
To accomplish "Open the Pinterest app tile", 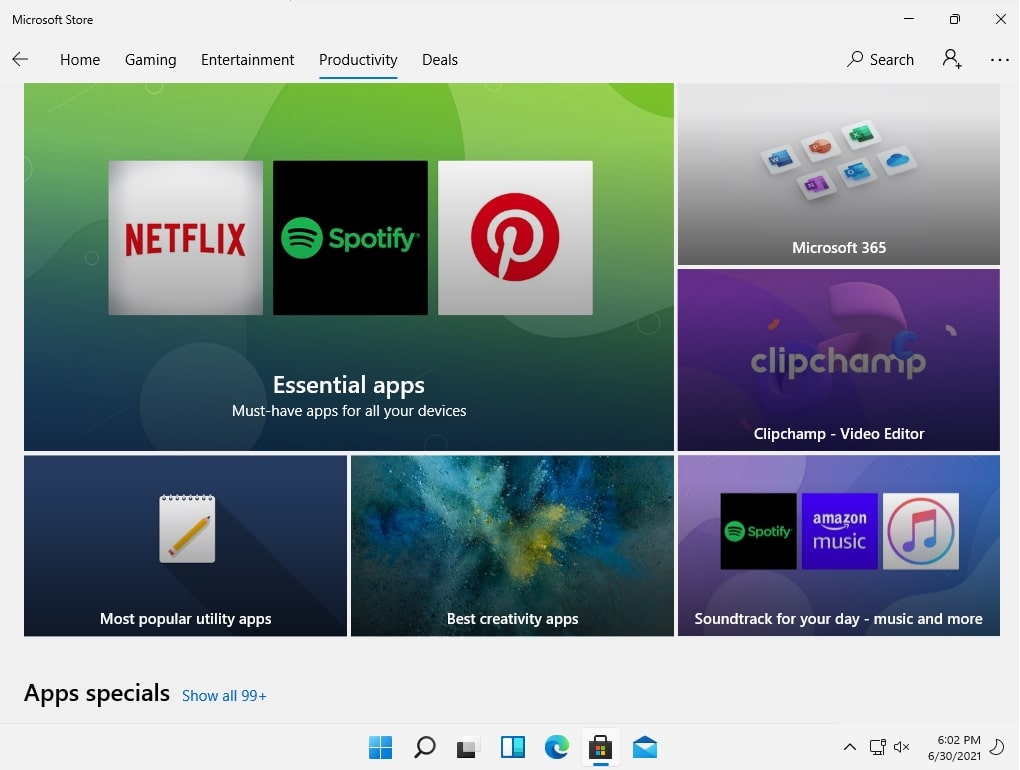I will (x=515, y=238).
